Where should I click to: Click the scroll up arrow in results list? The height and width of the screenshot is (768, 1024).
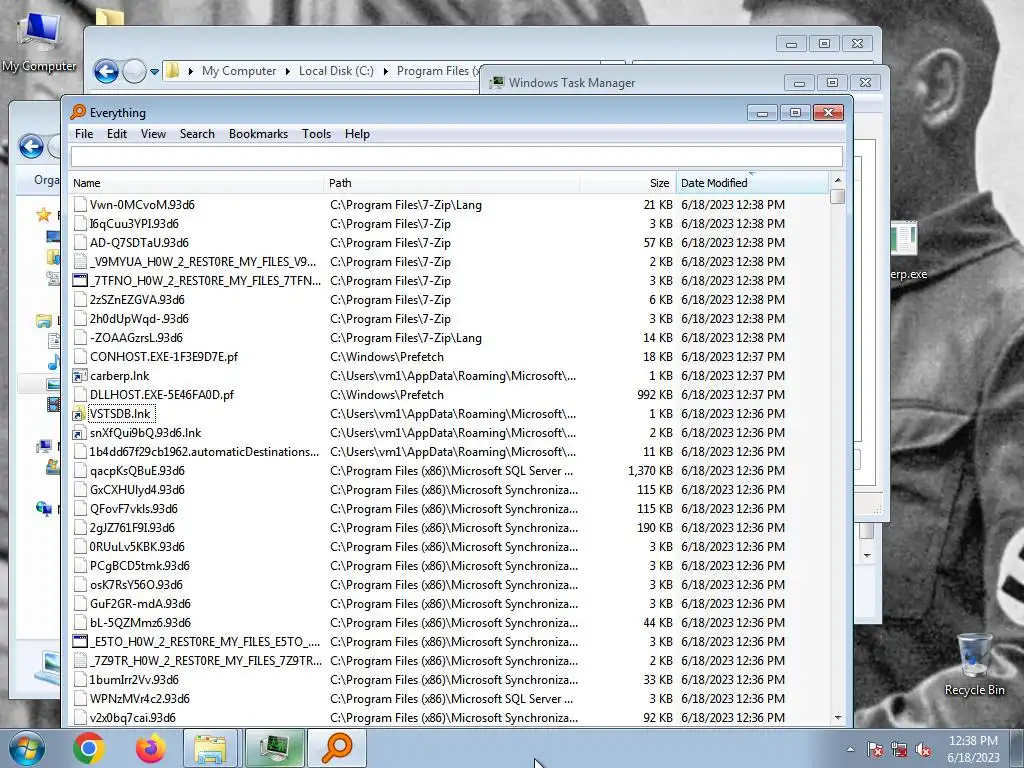tap(838, 180)
